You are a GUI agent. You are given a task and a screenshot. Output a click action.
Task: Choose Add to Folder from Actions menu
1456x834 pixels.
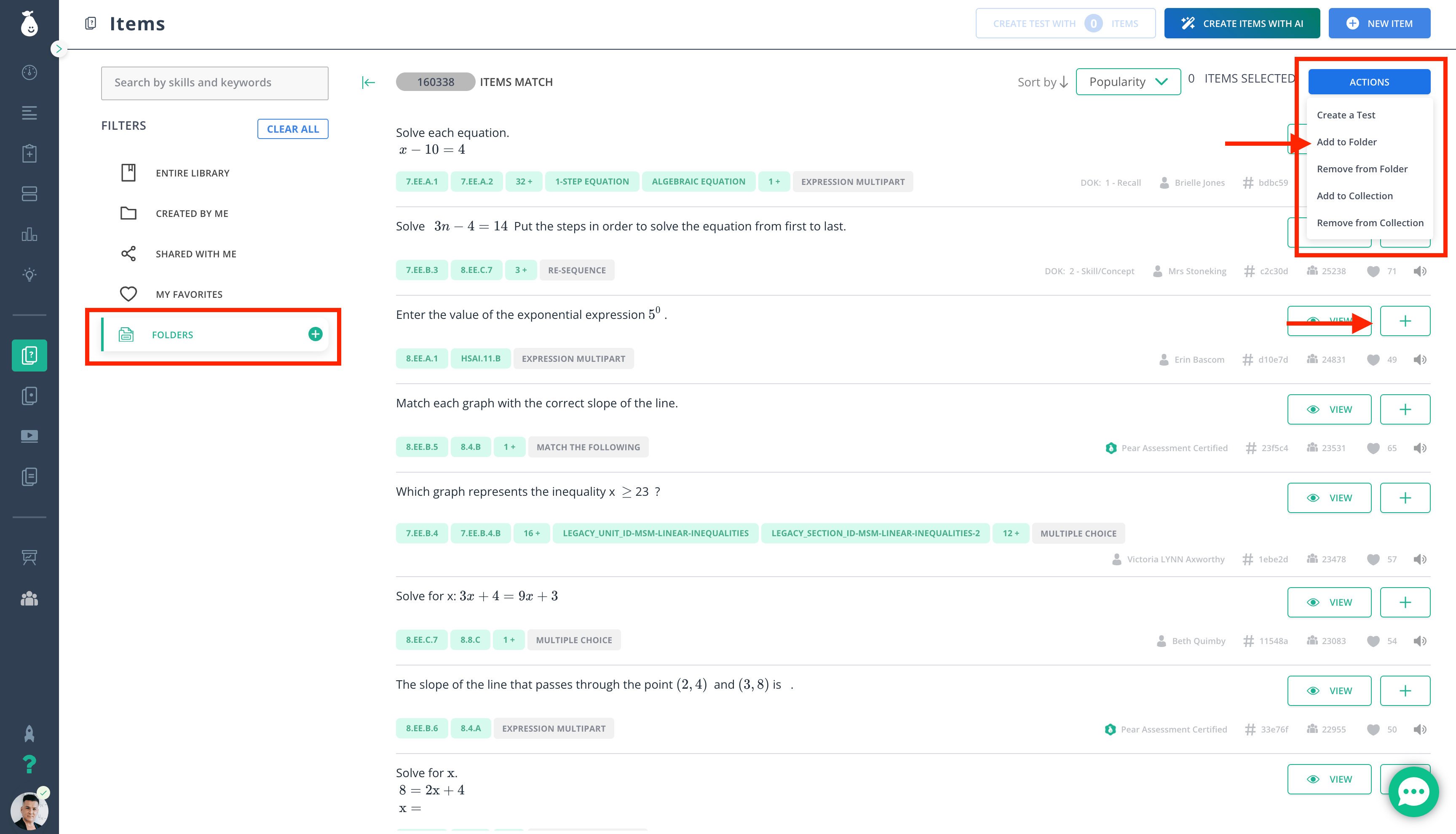click(1346, 142)
